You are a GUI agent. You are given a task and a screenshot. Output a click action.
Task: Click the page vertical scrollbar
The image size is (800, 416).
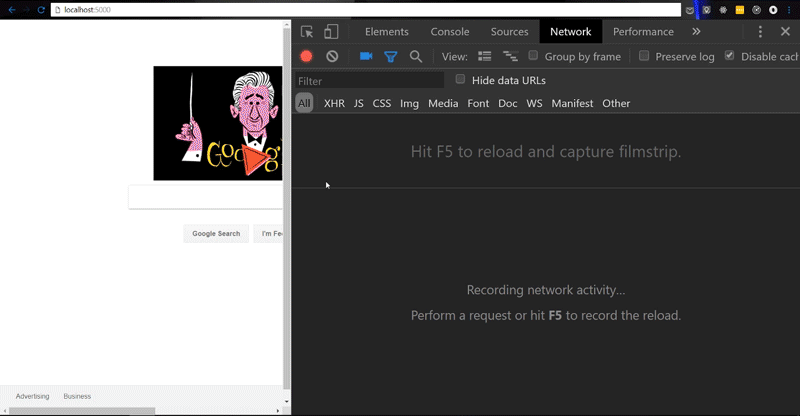point(287,209)
